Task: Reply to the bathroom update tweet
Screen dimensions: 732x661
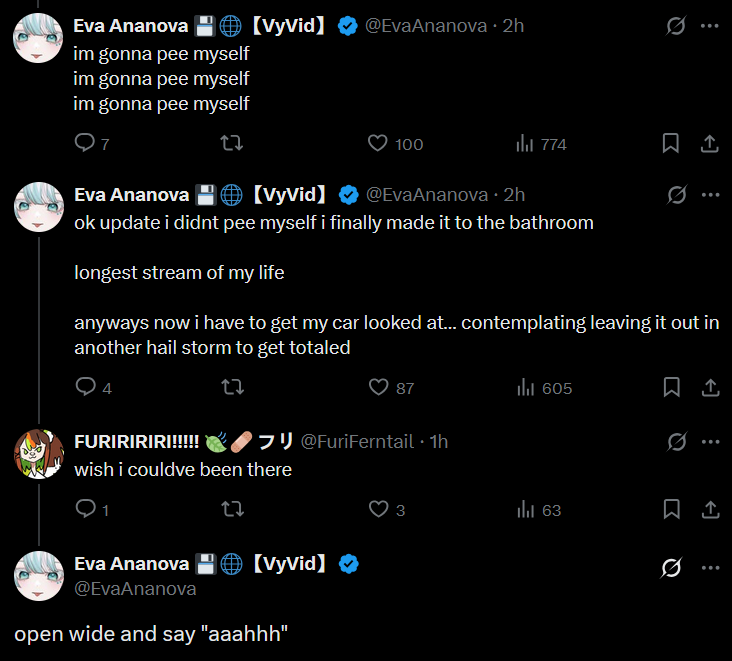Action: 86,387
